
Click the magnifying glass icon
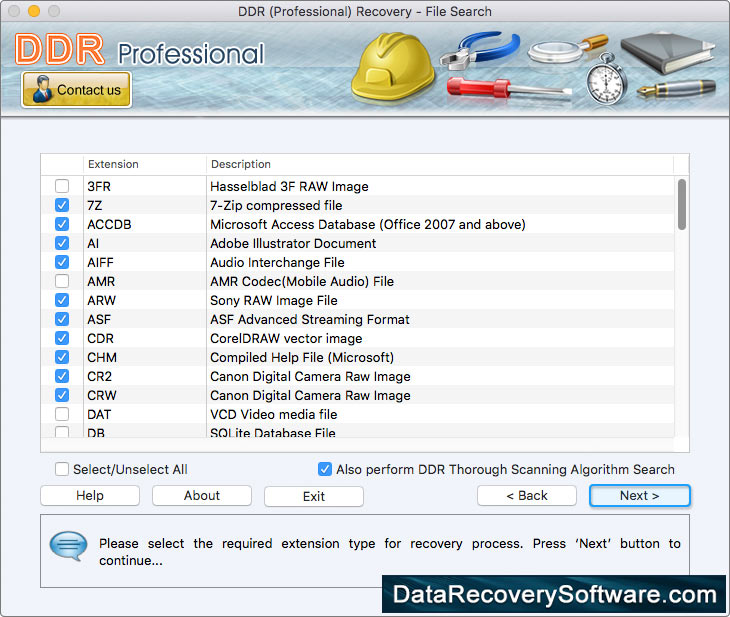pyautogui.click(x=568, y=49)
